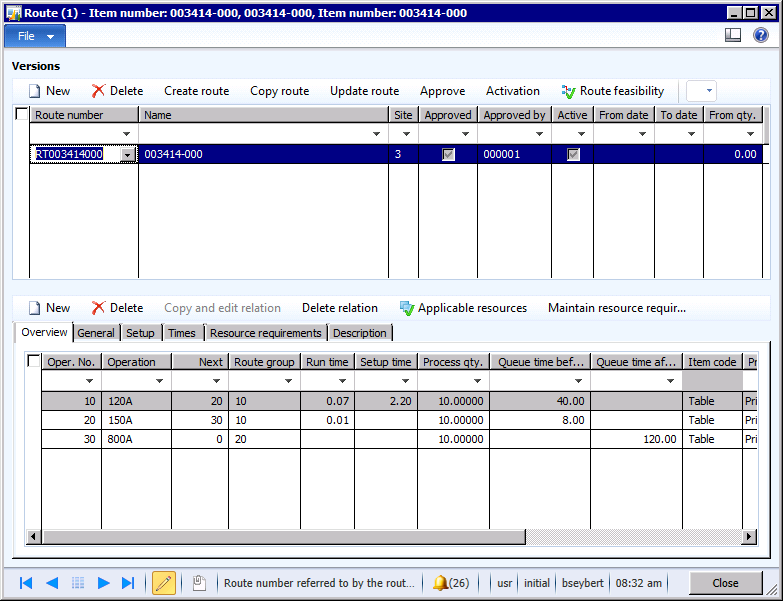
Task: Expand the Route number field dropdown
Action: point(127,155)
